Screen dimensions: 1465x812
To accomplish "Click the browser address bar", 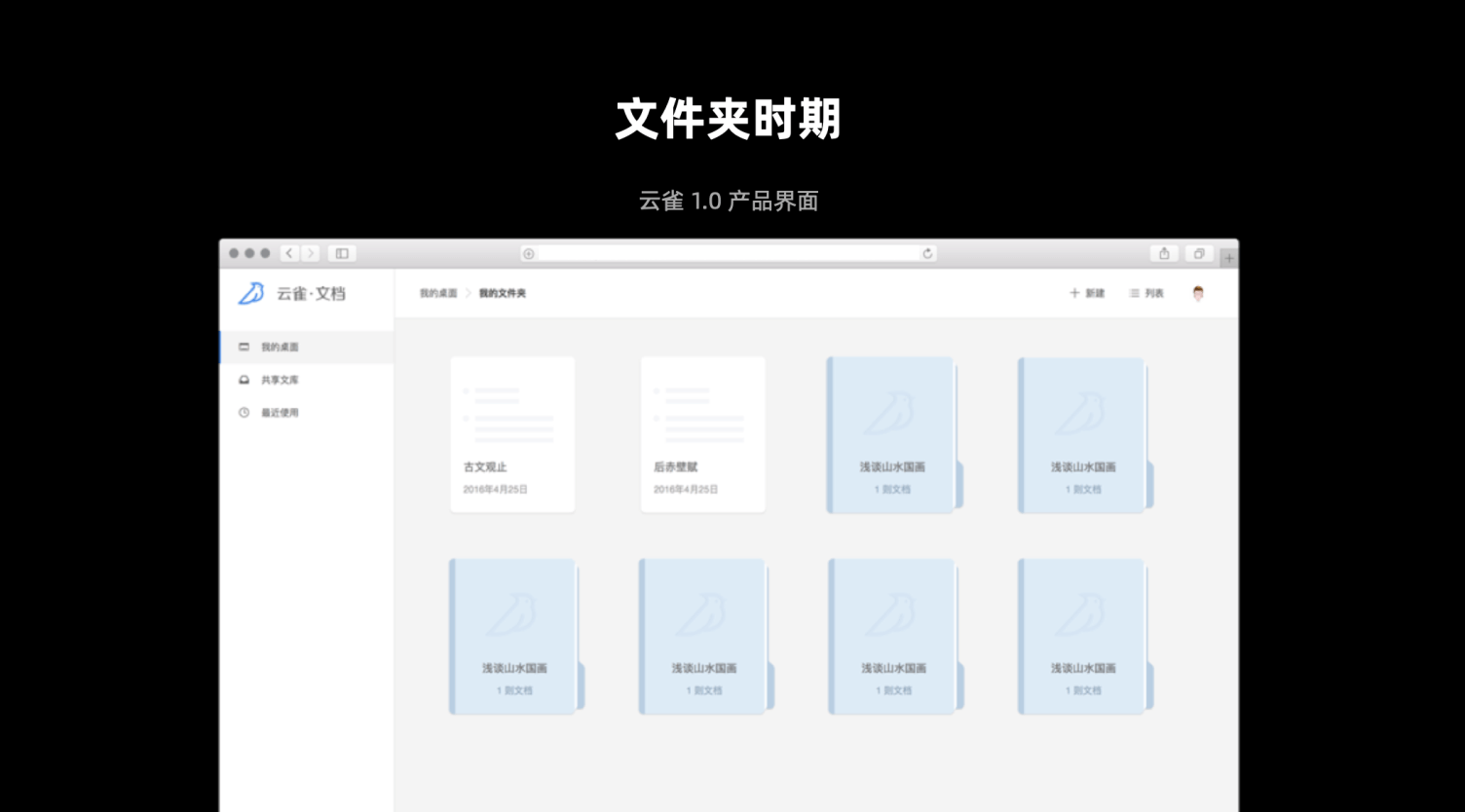I will click(x=729, y=253).
